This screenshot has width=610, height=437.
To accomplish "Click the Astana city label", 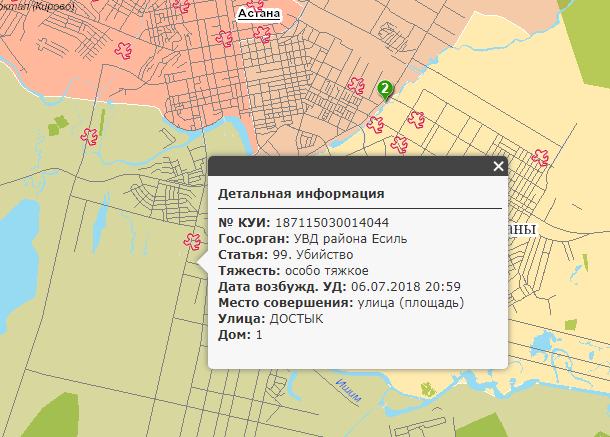I will pyautogui.click(x=258, y=15).
